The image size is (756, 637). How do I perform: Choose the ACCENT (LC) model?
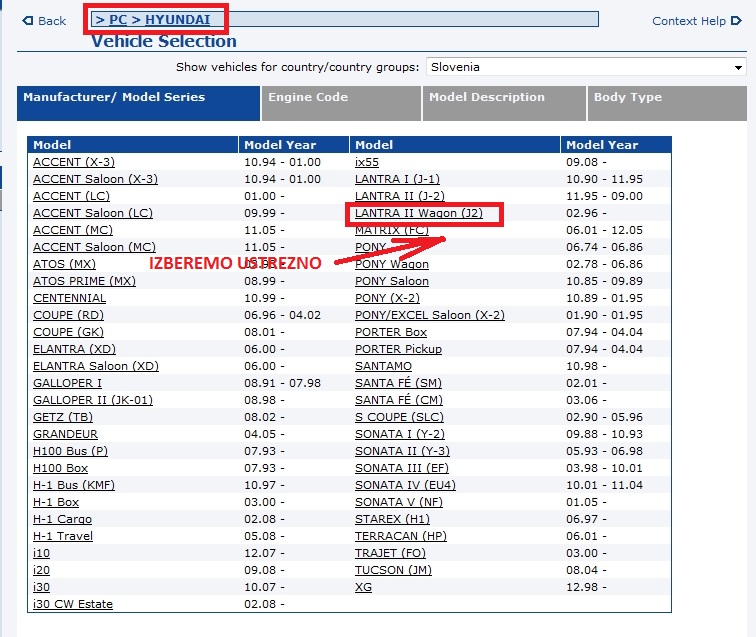click(x=71, y=196)
